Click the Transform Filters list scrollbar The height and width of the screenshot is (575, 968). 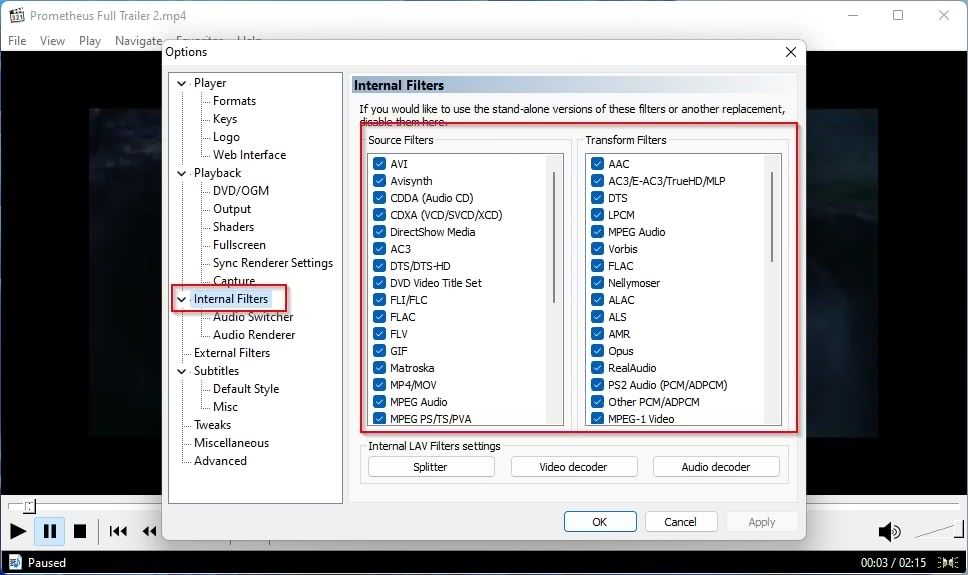tap(772, 216)
